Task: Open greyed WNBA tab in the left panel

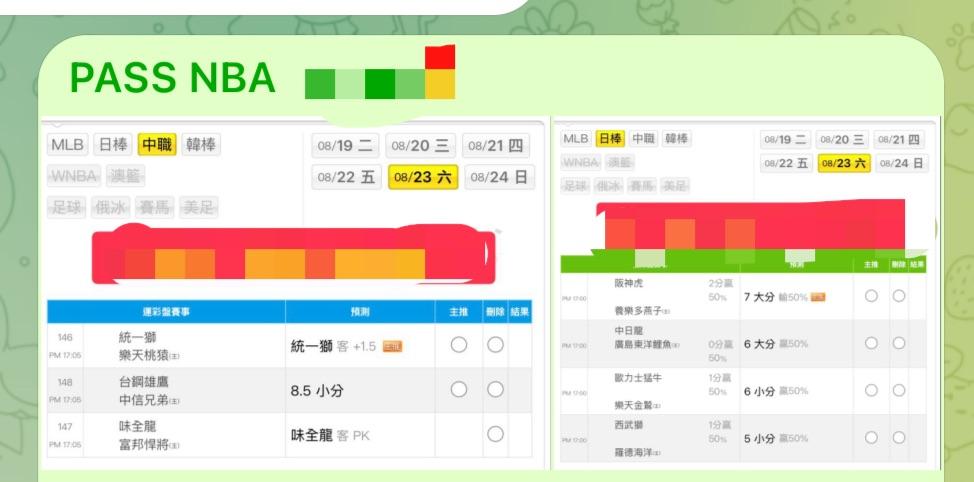Action: tap(75, 176)
